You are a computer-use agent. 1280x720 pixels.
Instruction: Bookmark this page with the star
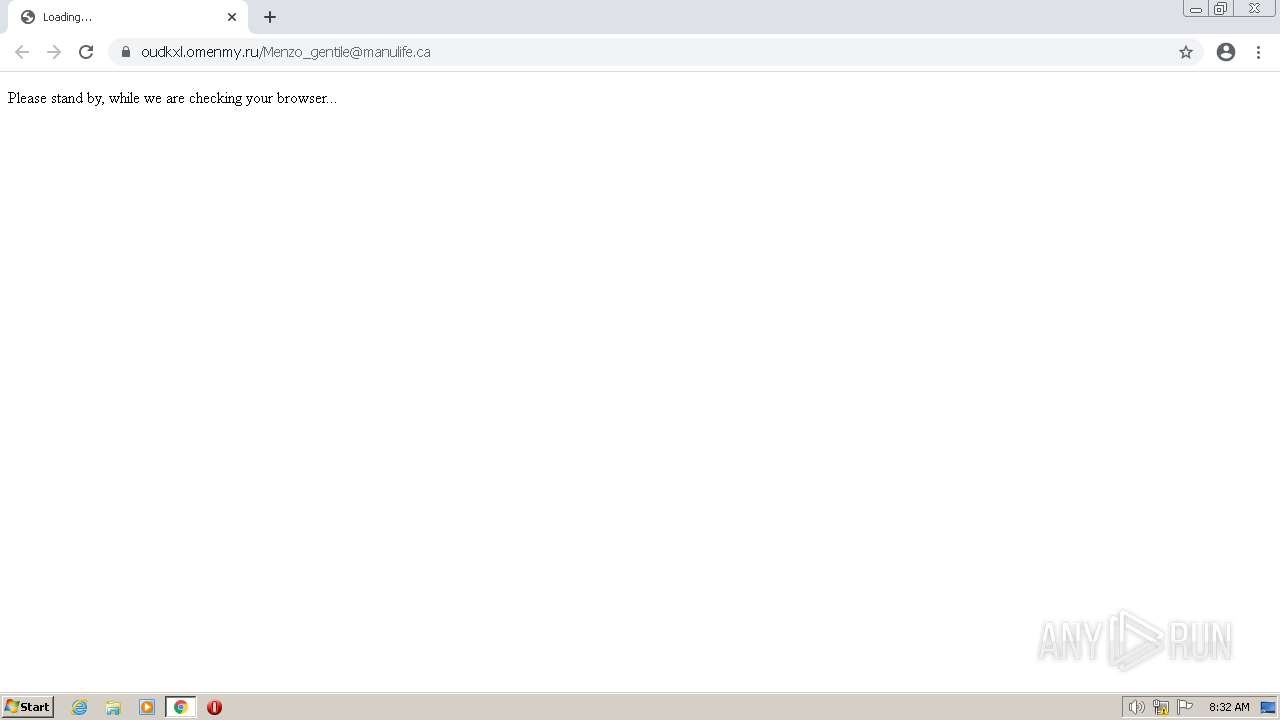(x=1186, y=52)
